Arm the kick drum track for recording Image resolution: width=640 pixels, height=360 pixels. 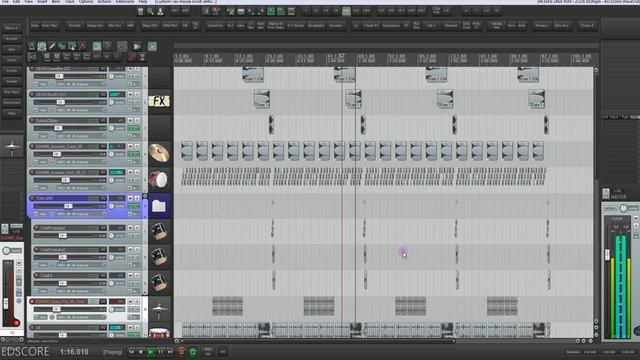(x=32, y=172)
